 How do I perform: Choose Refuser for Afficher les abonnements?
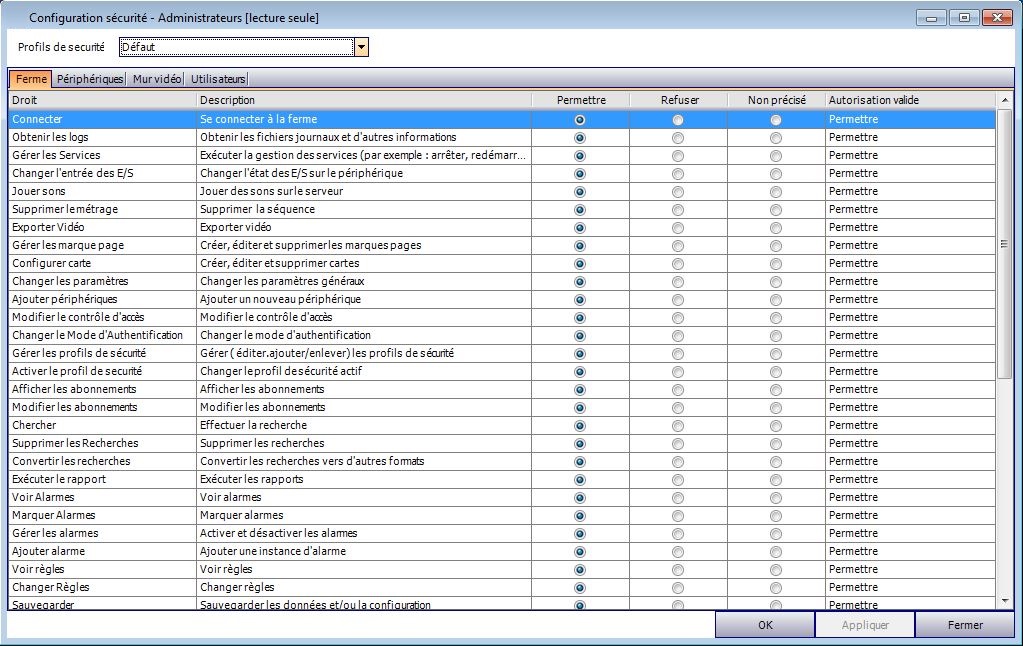point(678,390)
